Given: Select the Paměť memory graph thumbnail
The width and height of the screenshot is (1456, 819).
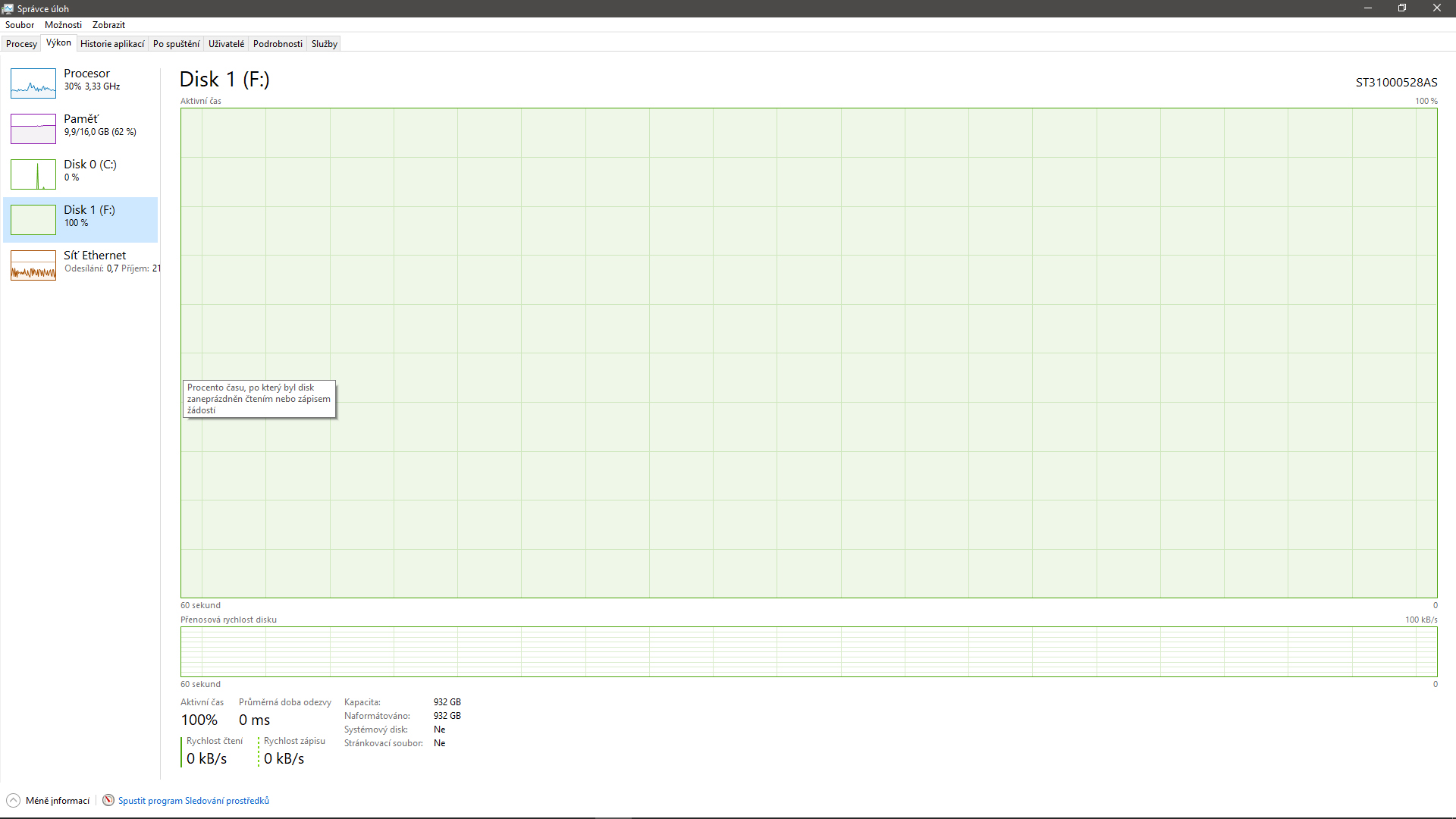Looking at the screenshot, I should click(33, 129).
